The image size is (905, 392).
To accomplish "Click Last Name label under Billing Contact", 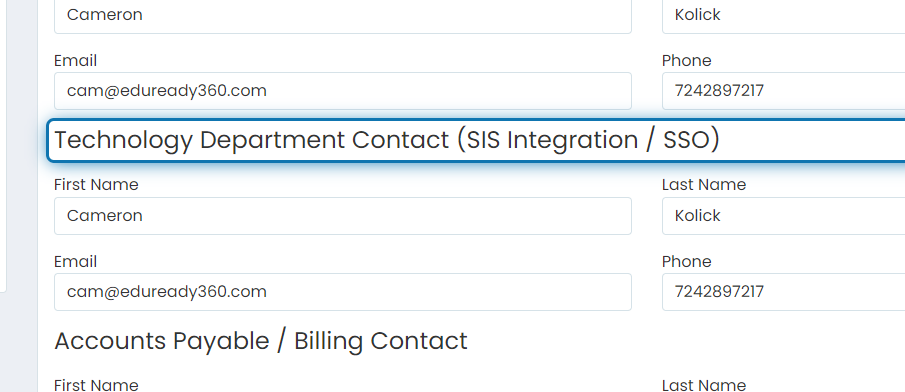I will [704, 385].
